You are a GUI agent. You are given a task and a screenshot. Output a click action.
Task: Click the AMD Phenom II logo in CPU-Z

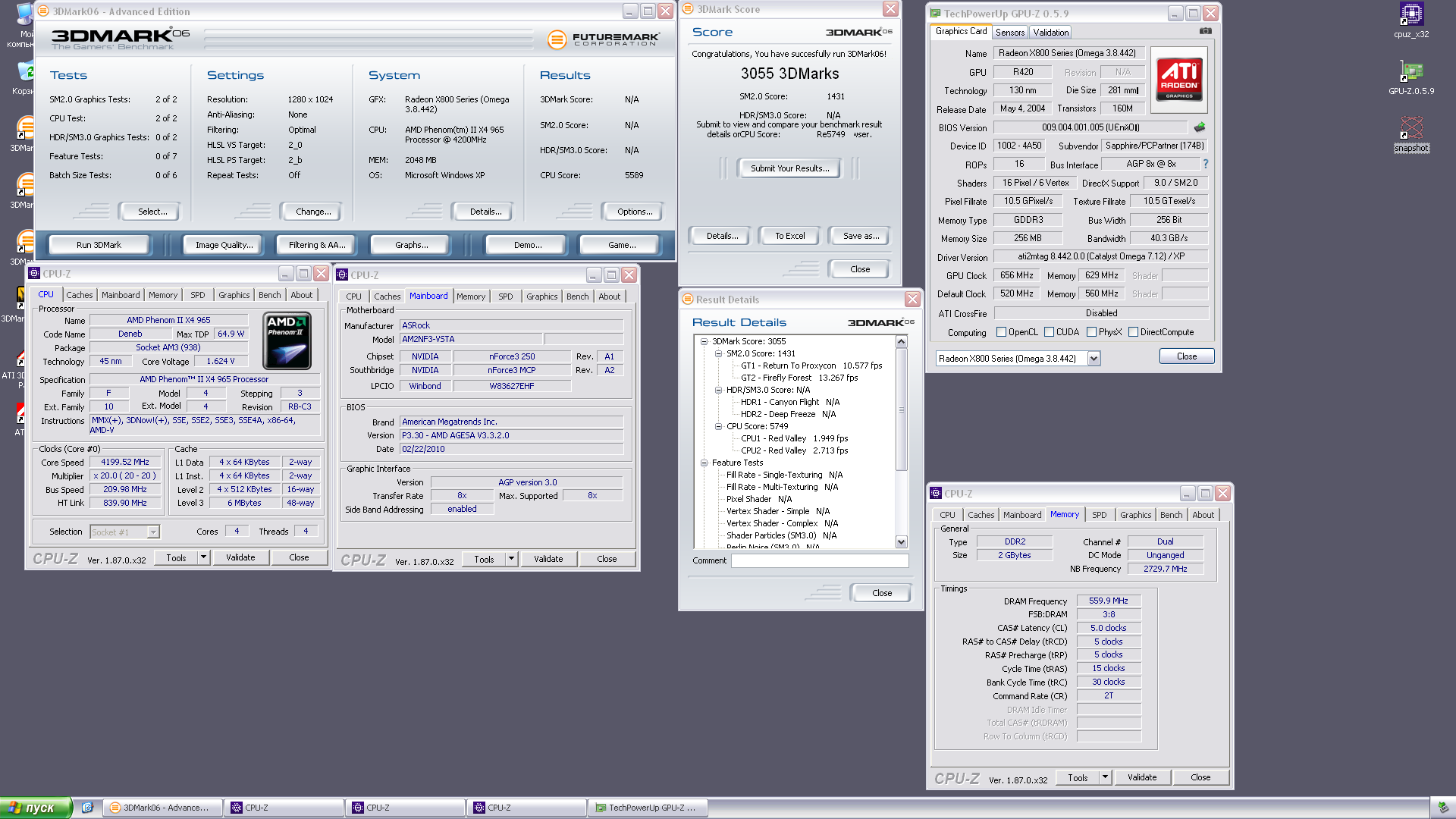(x=287, y=340)
